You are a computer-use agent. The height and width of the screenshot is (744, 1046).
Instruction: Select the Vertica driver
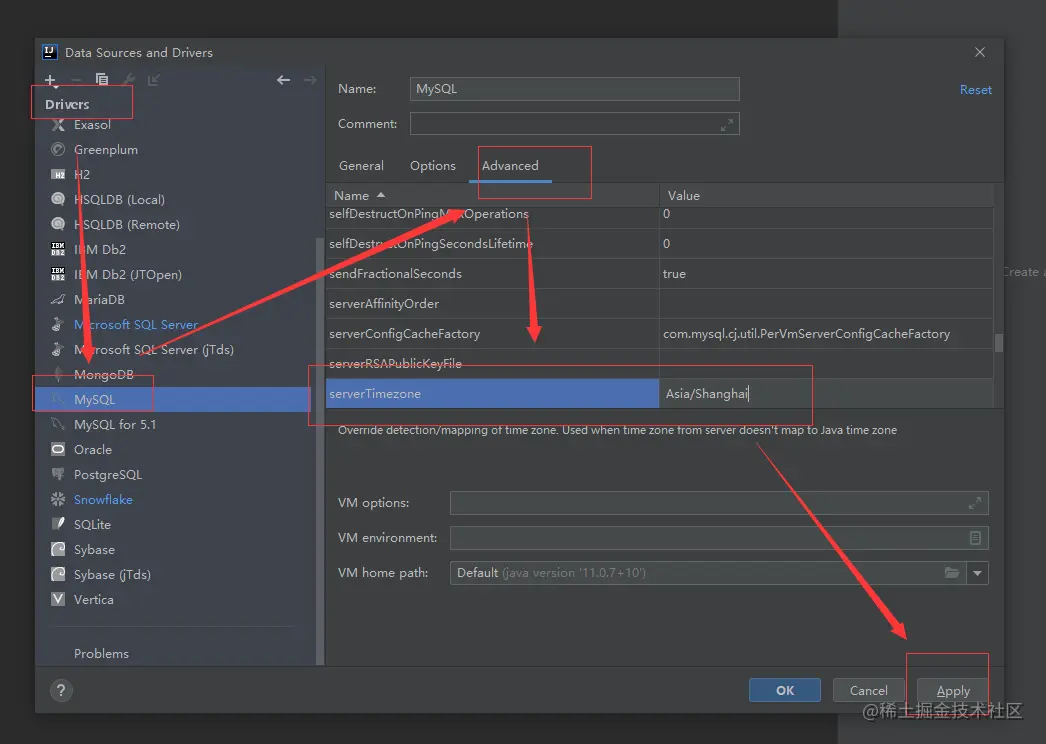pos(93,600)
